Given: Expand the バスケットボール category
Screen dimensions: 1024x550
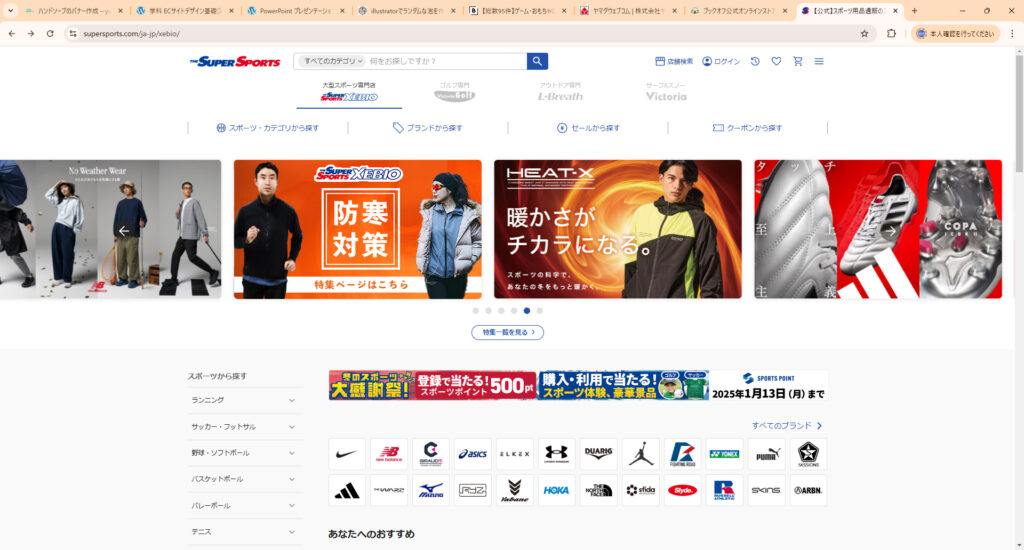Looking at the screenshot, I should tap(244, 479).
